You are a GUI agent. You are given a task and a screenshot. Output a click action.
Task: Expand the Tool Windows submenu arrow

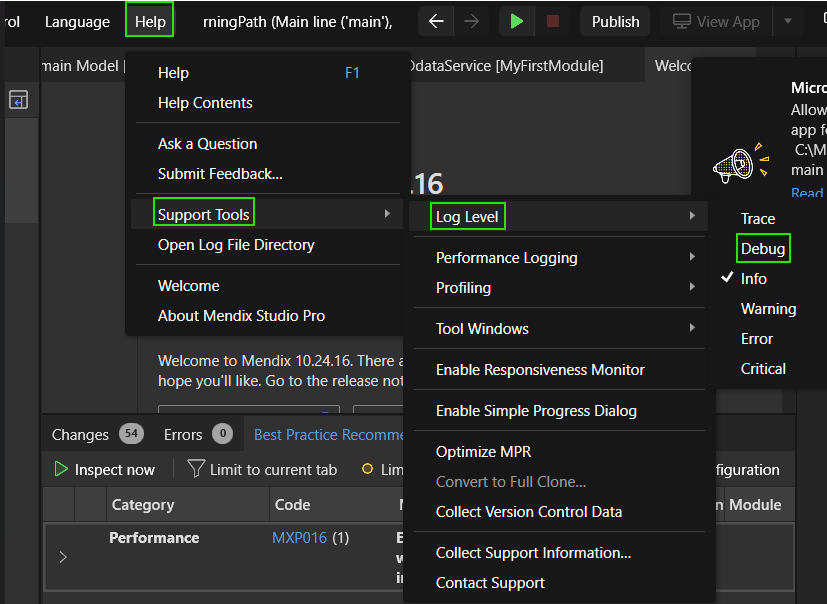pyautogui.click(x=692, y=328)
